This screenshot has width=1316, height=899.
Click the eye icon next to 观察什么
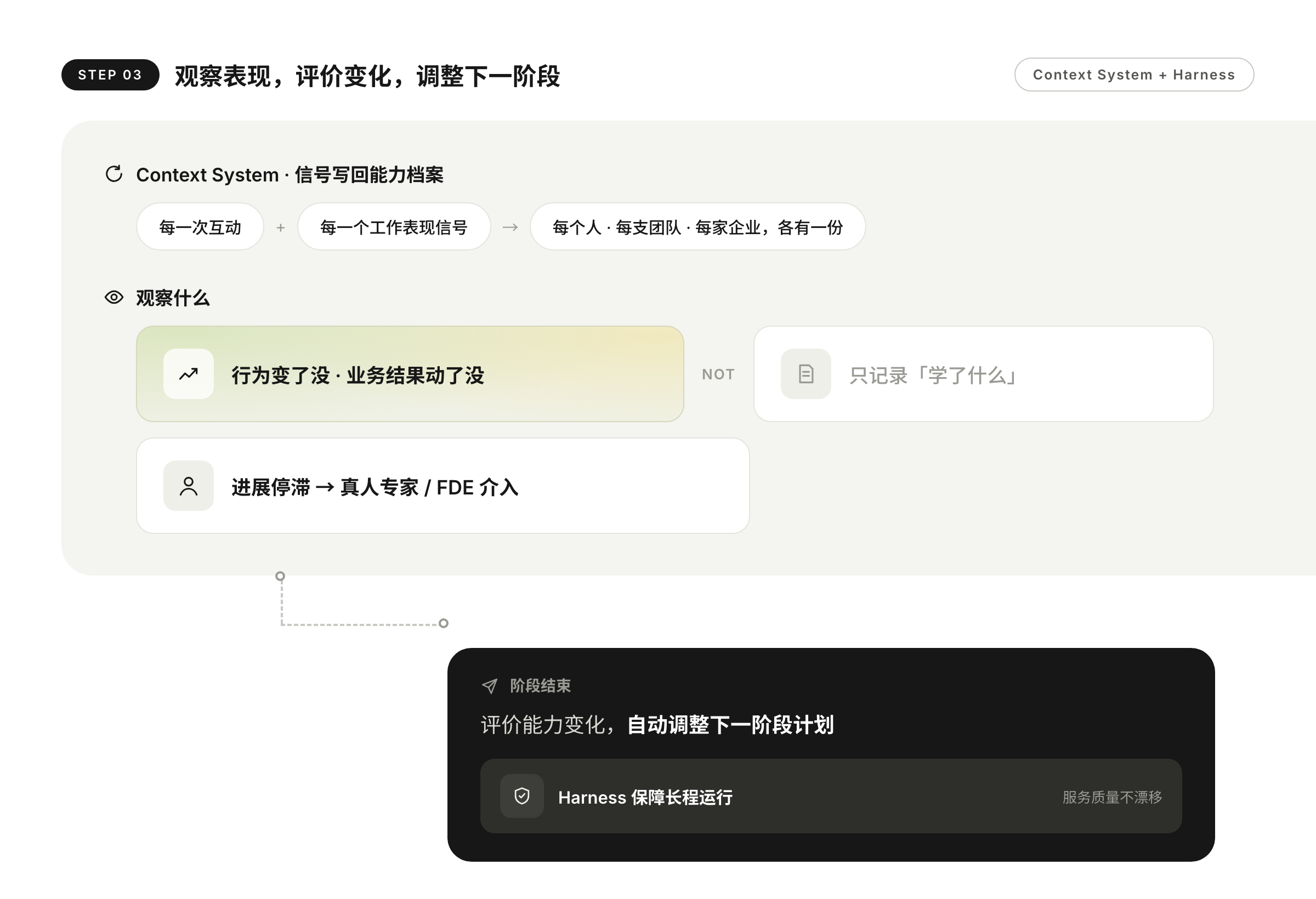114,297
